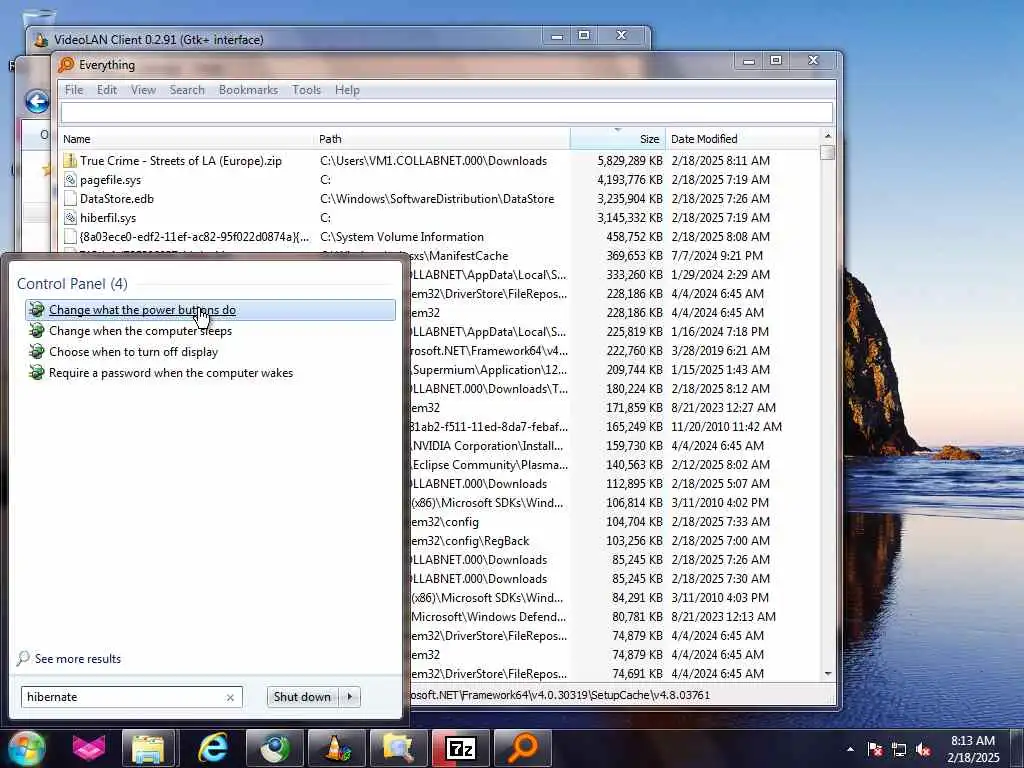Click the 5,829,289 KB size cell
Image resolution: width=1024 pixels, height=768 pixels.
tap(630, 161)
